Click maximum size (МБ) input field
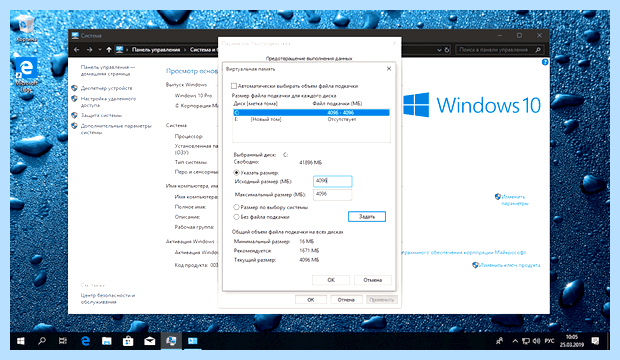This screenshot has height=360, width=620. point(333,194)
